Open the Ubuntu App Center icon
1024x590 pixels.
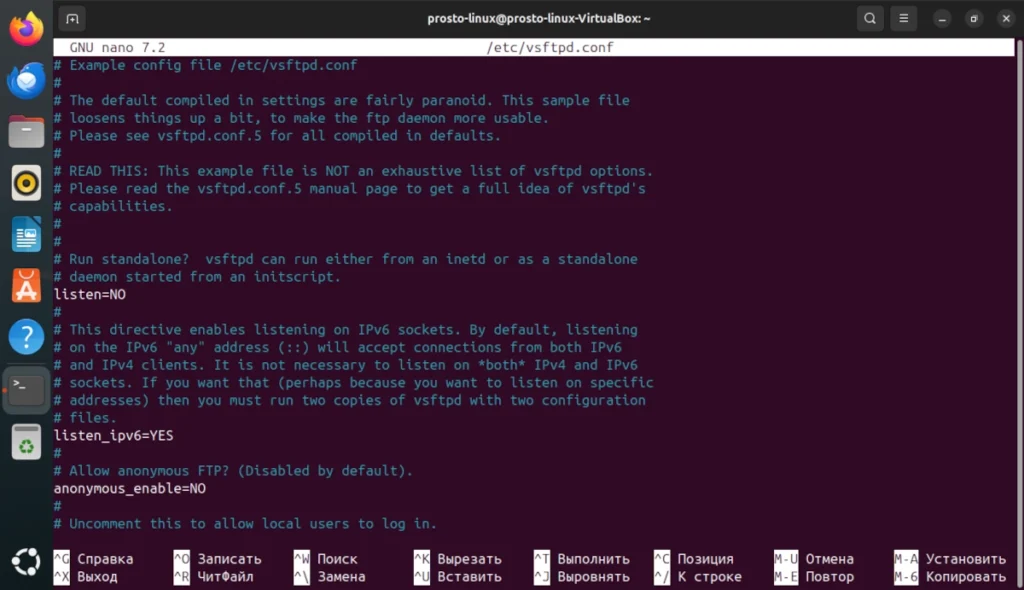[26, 286]
